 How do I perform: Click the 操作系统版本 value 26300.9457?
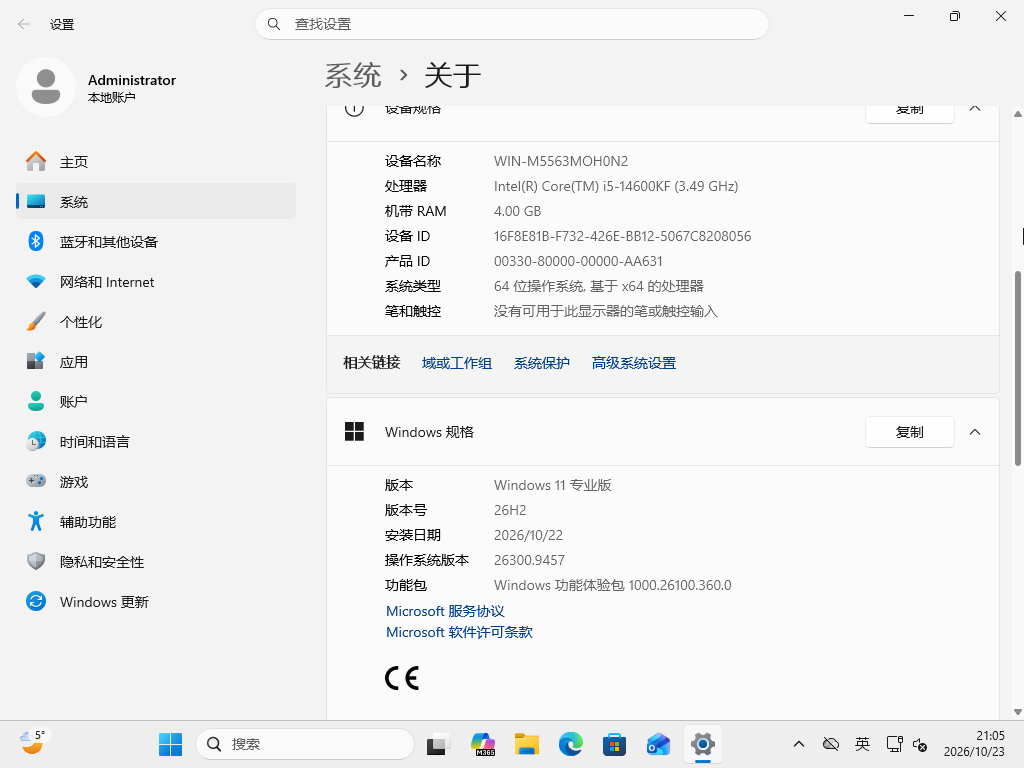[x=529, y=560]
